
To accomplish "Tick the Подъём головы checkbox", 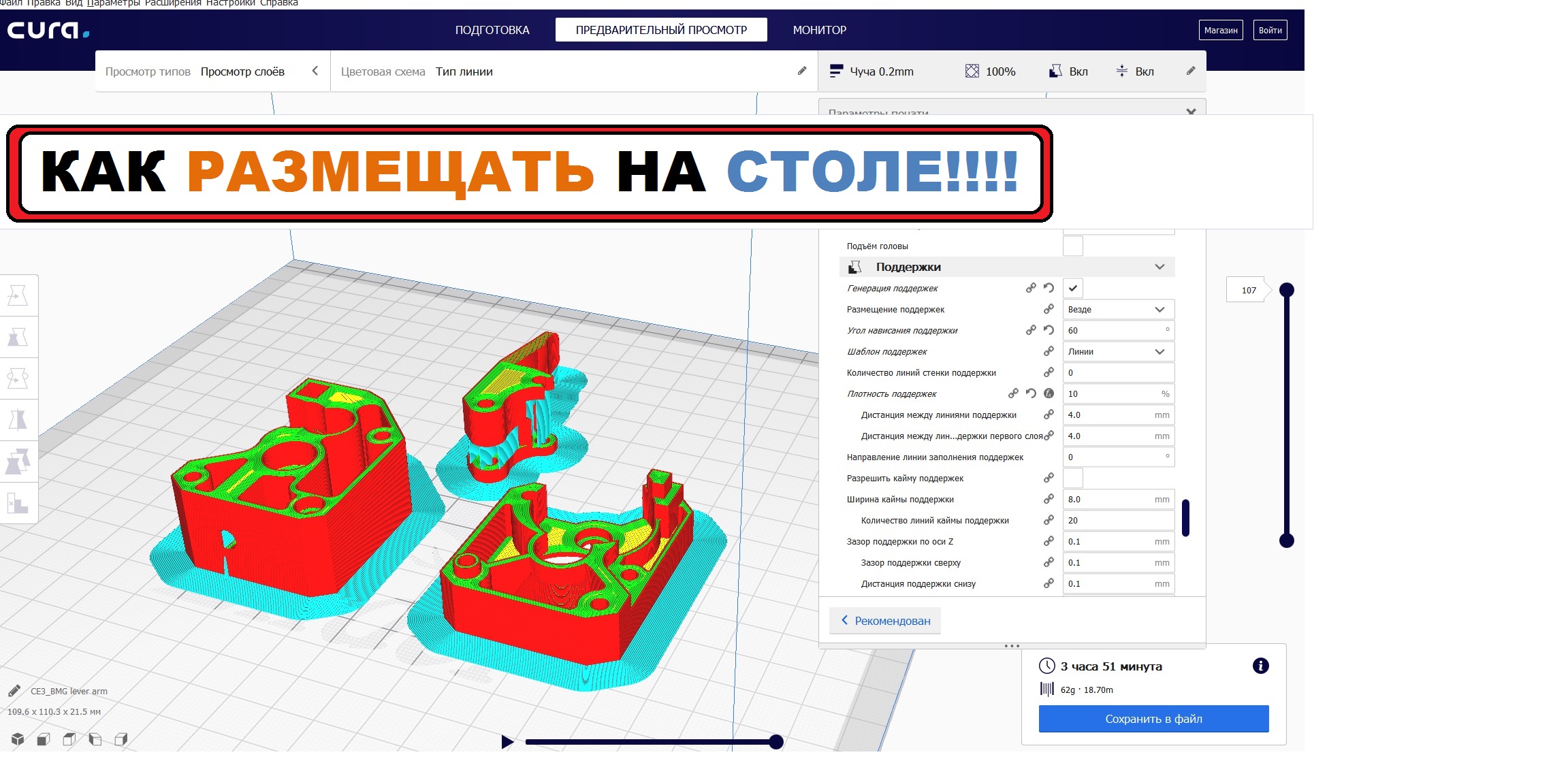I will 1072,246.
